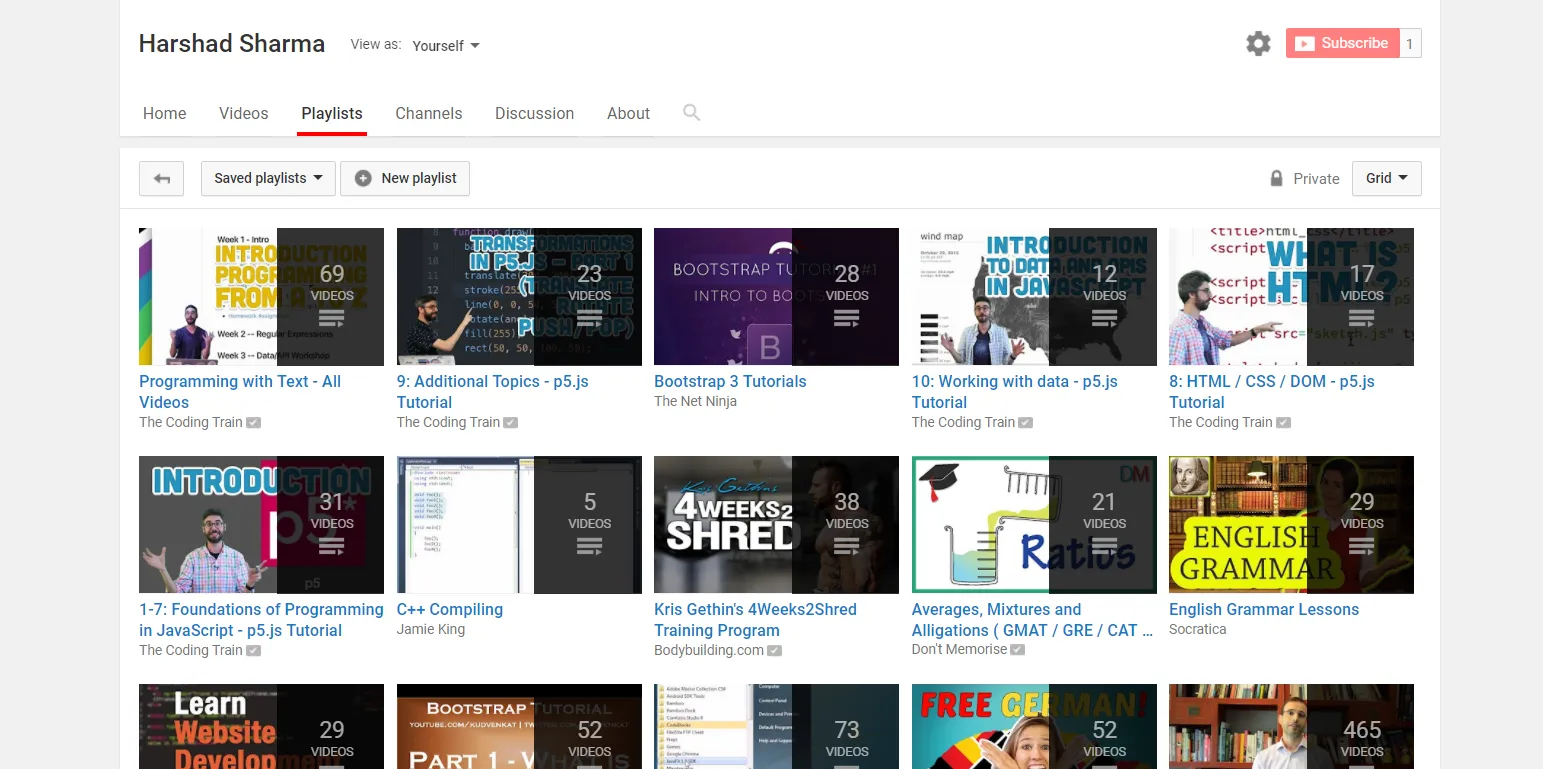Viewport: 1543px width, 769px height.
Task: Click verified badge beside Don't Memorise
Action: pos(1018,649)
